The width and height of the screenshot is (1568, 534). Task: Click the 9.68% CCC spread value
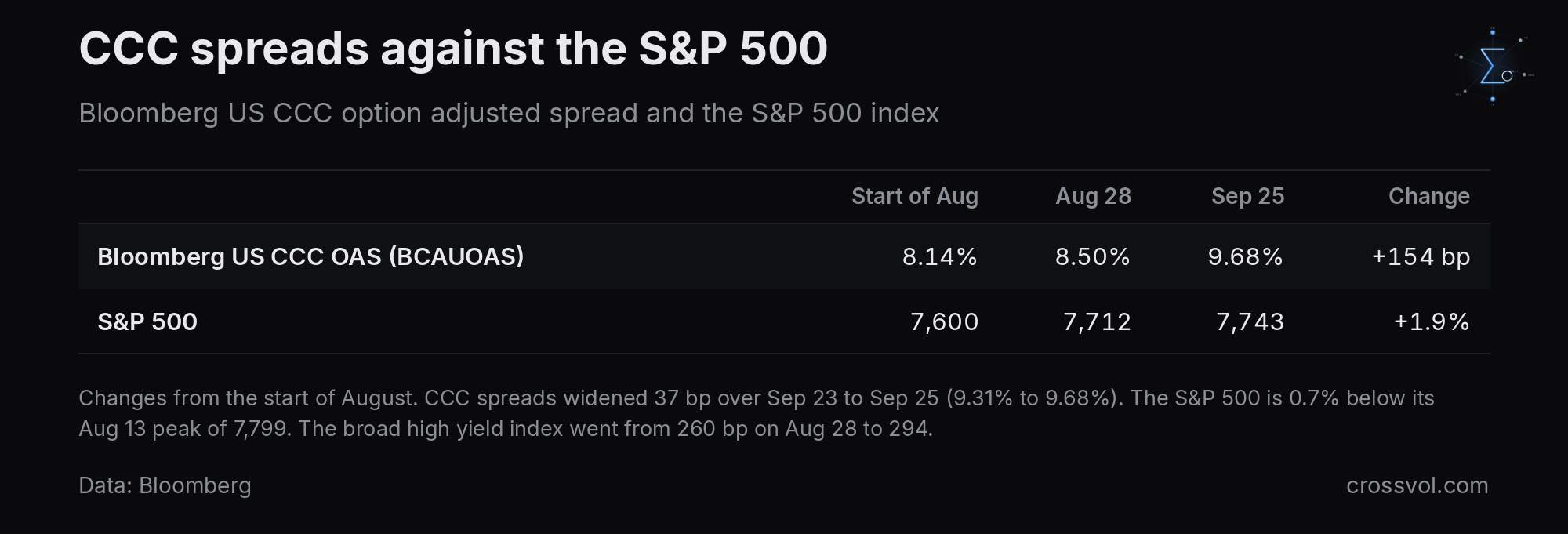pyautogui.click(x=1245, y=256)
